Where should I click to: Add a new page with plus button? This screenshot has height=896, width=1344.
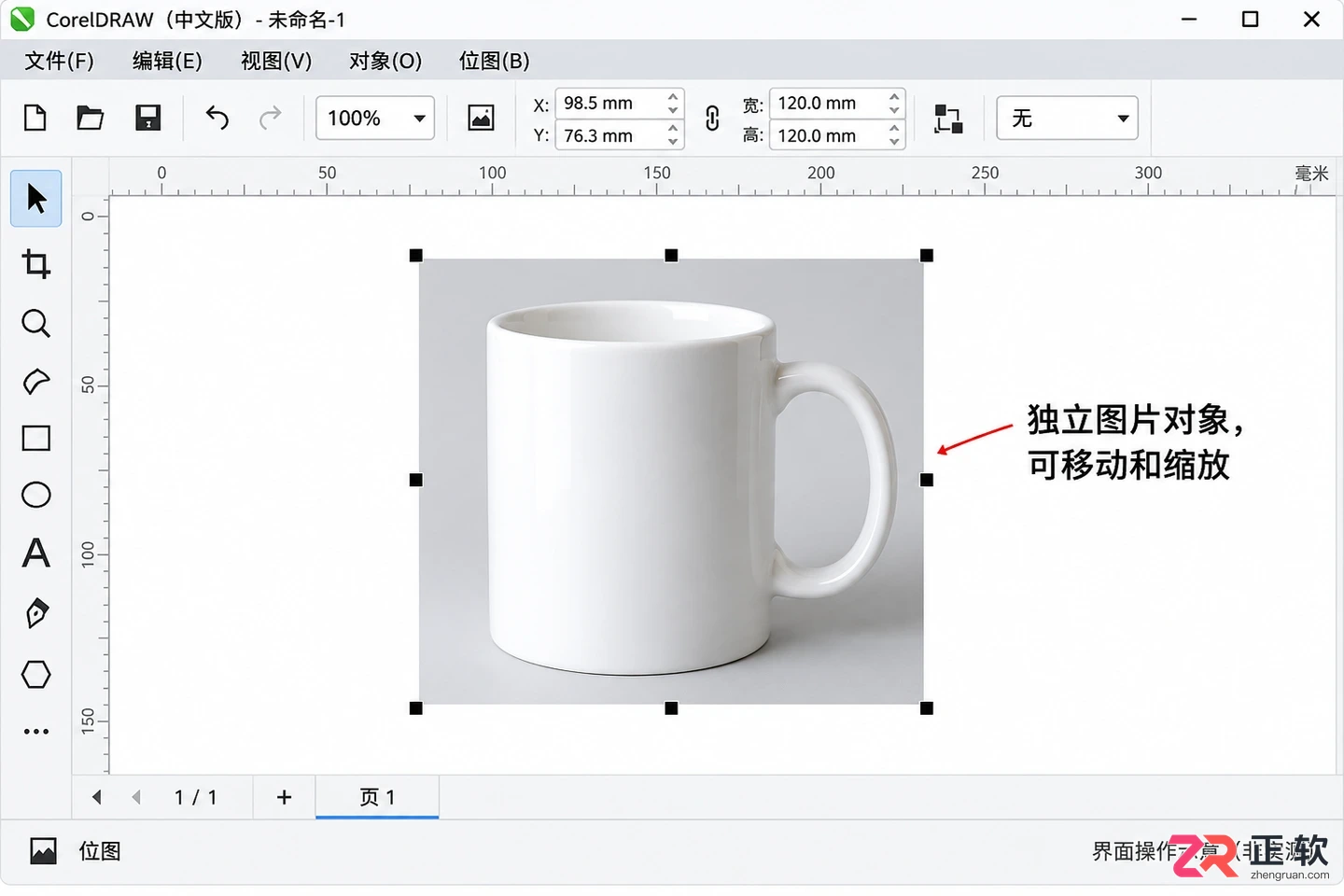(285, 797)
